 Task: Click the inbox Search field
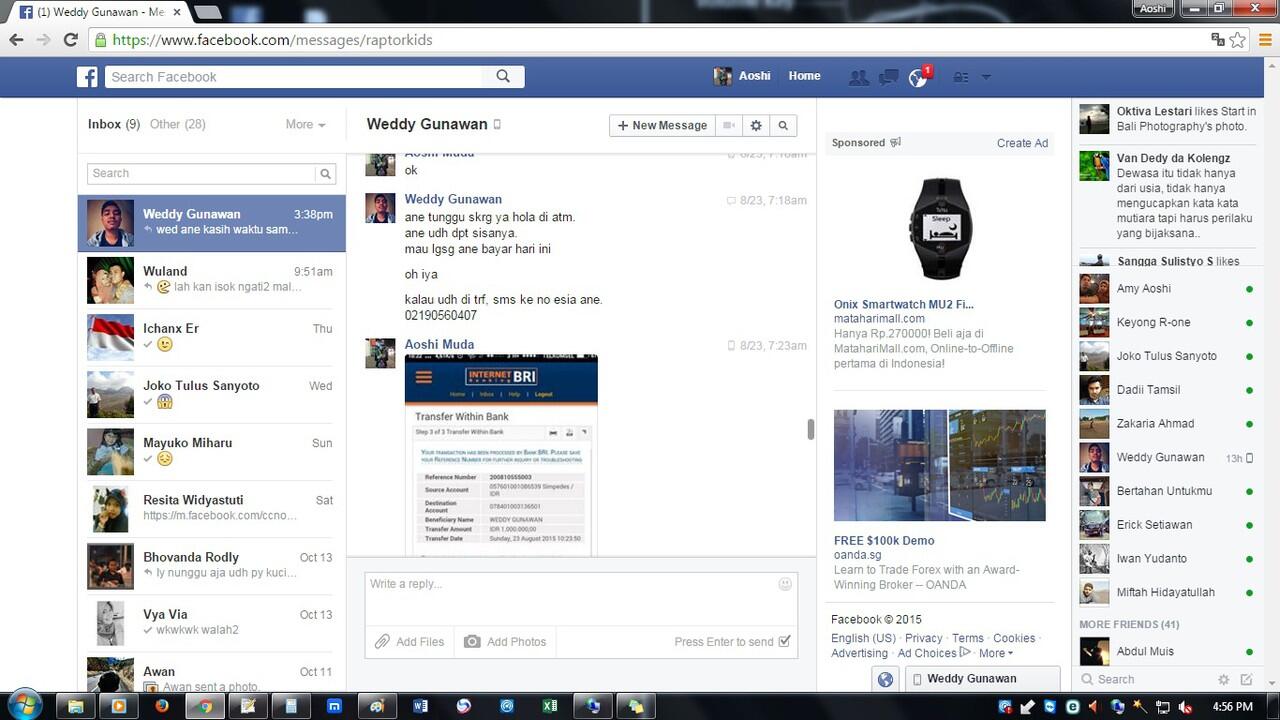pyautogui.click(x=202, y=173)
